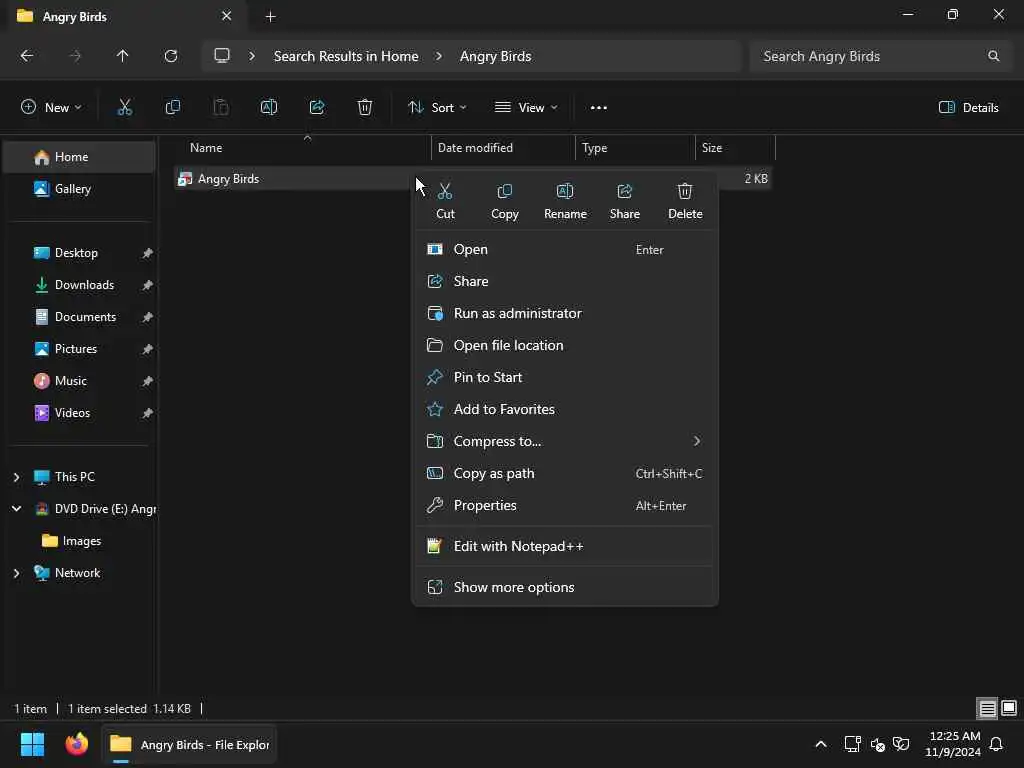Open notification bell in the taskbar

coord(997,744)
